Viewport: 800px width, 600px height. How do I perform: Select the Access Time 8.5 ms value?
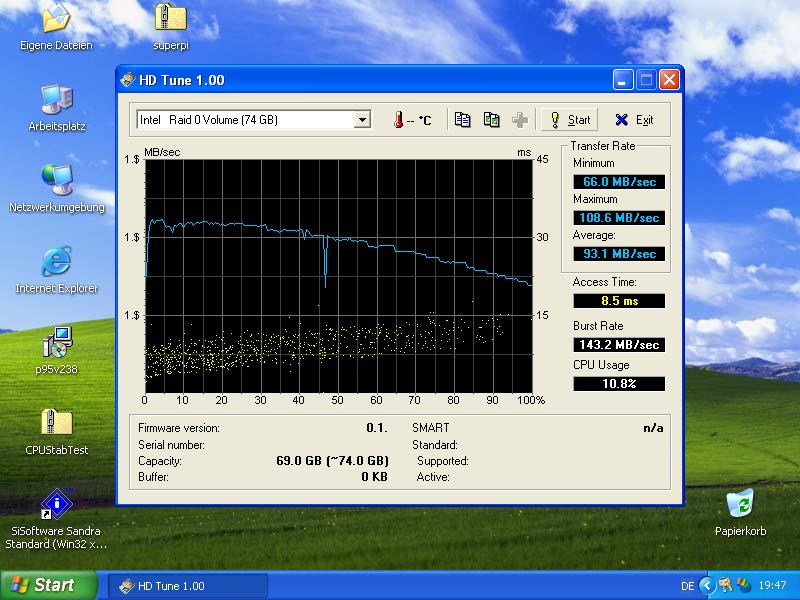[619, 301]
